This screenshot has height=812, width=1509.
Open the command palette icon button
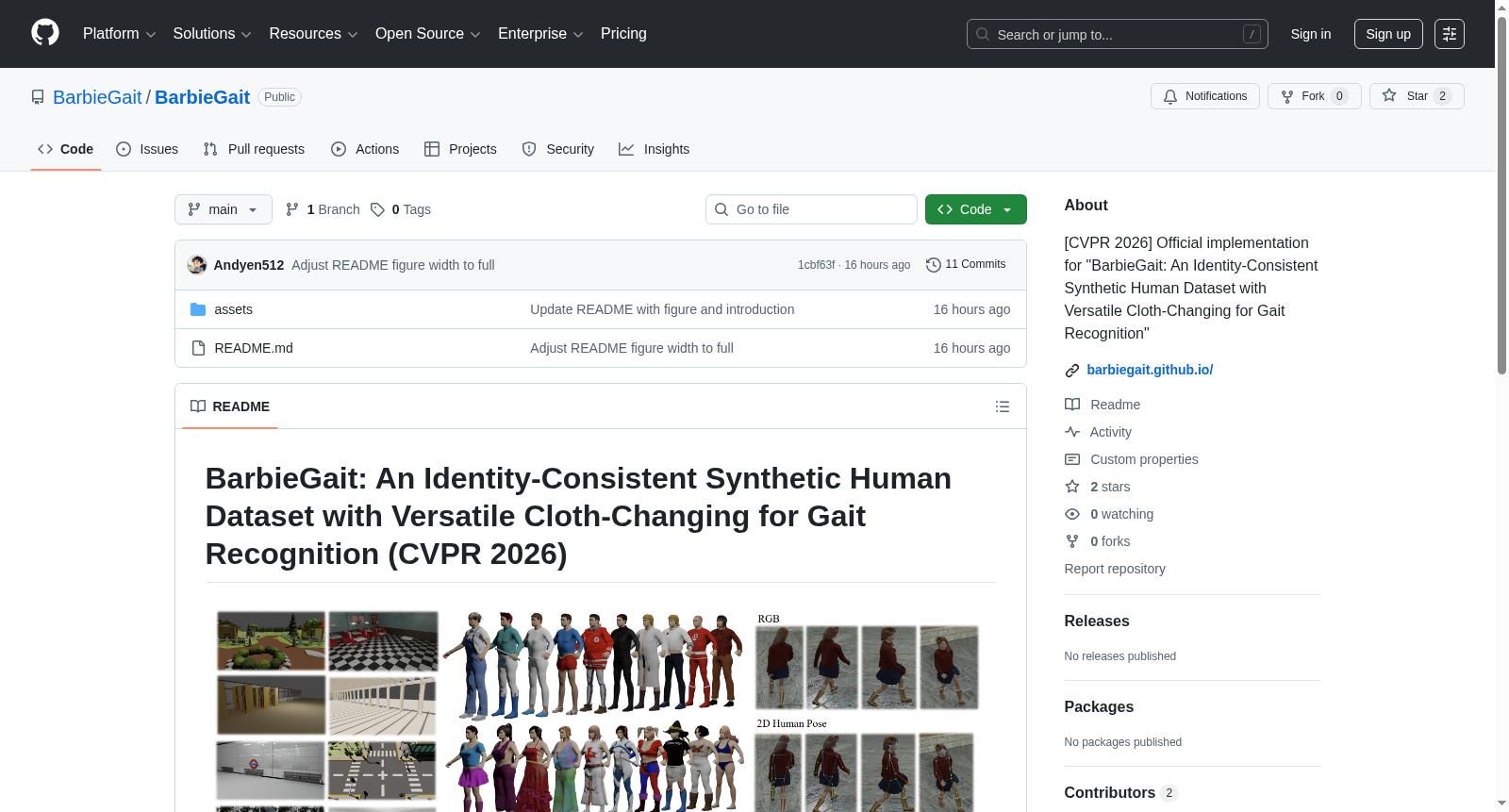pos(1449,34)
